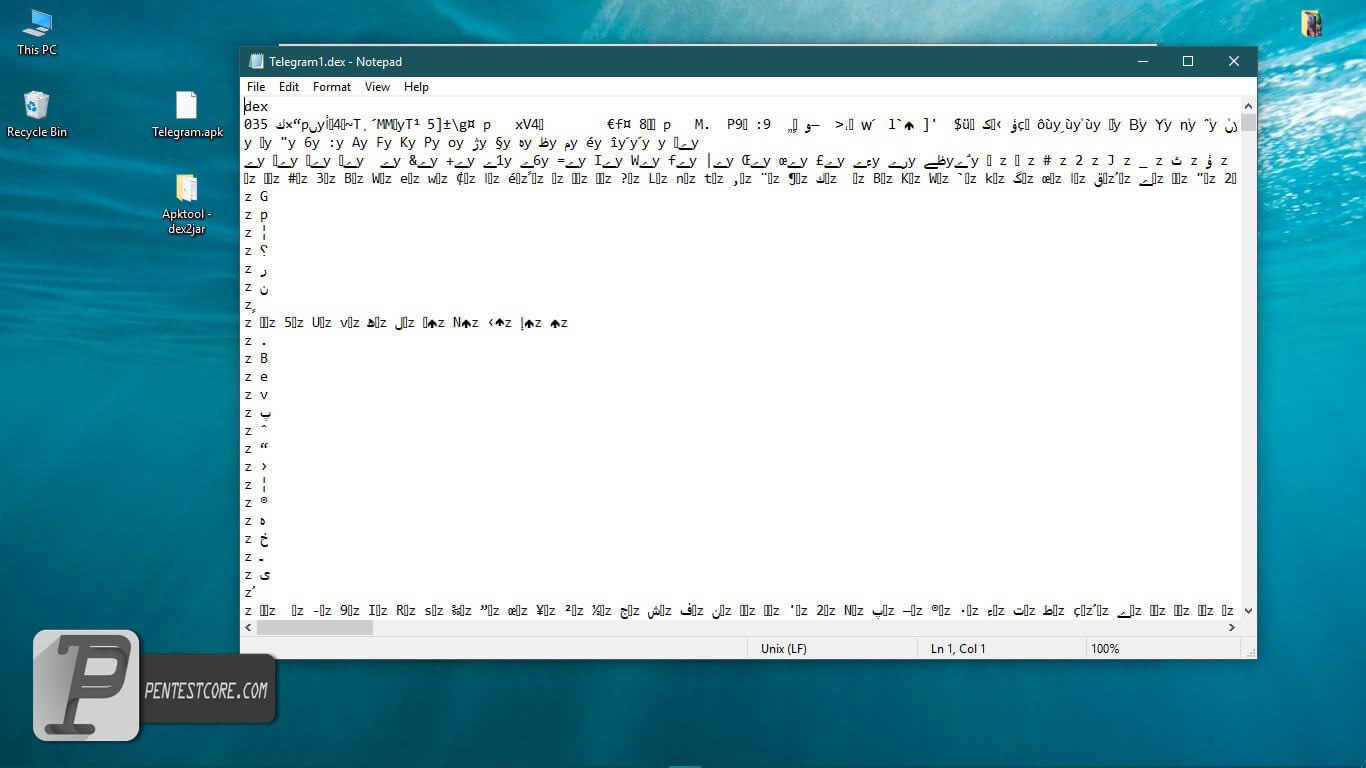Select the Recycle Bin desktop icon

click(x=37, y=114)
